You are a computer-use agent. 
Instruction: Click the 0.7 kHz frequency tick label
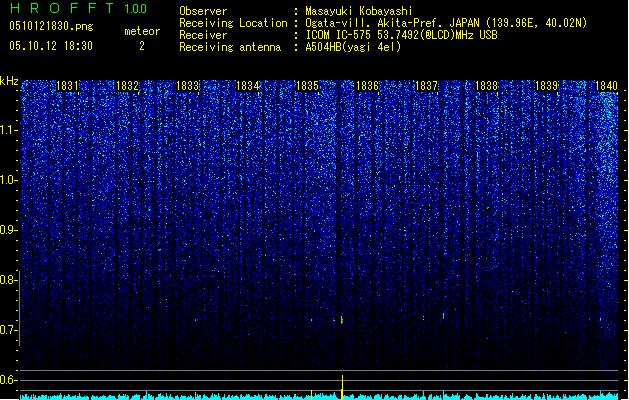coord(9,330)
